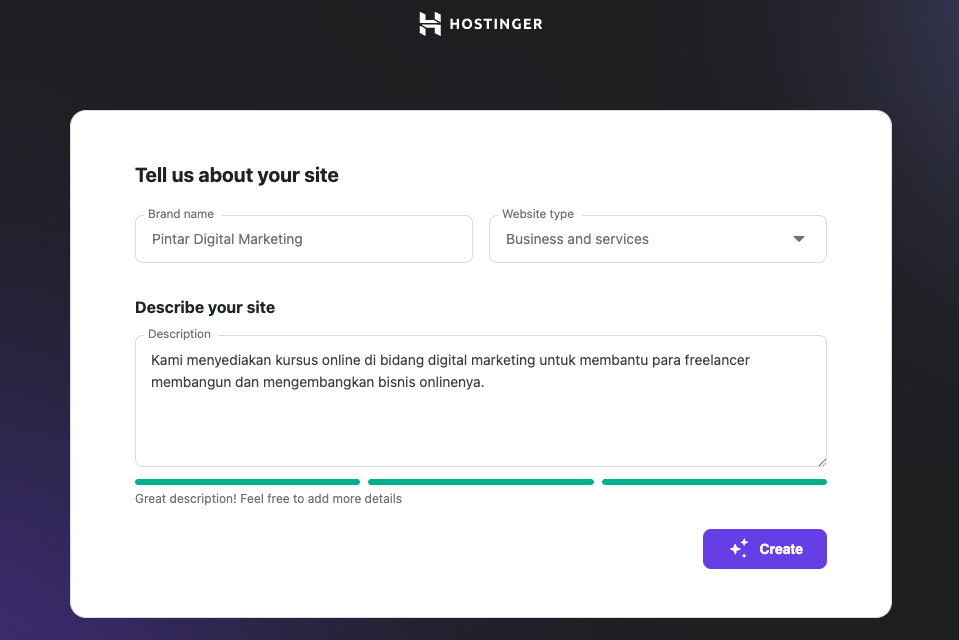Click the HOSTINGER wordmark text

click(495, 24)
